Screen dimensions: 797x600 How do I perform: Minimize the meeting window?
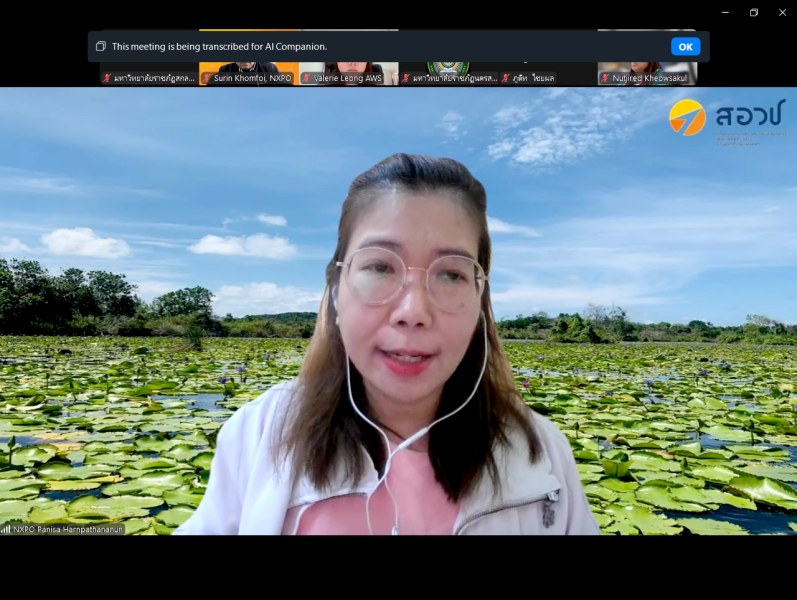[725, 13]
